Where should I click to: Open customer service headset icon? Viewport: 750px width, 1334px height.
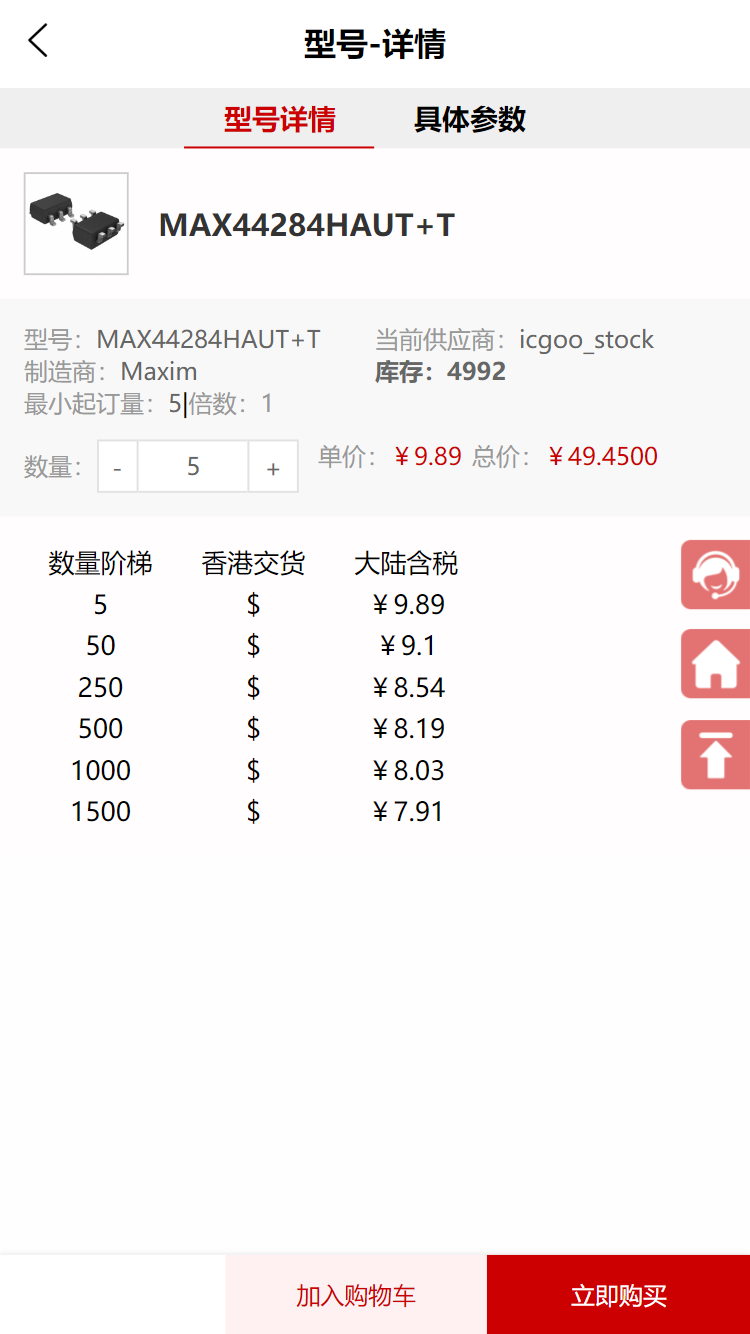716,575
